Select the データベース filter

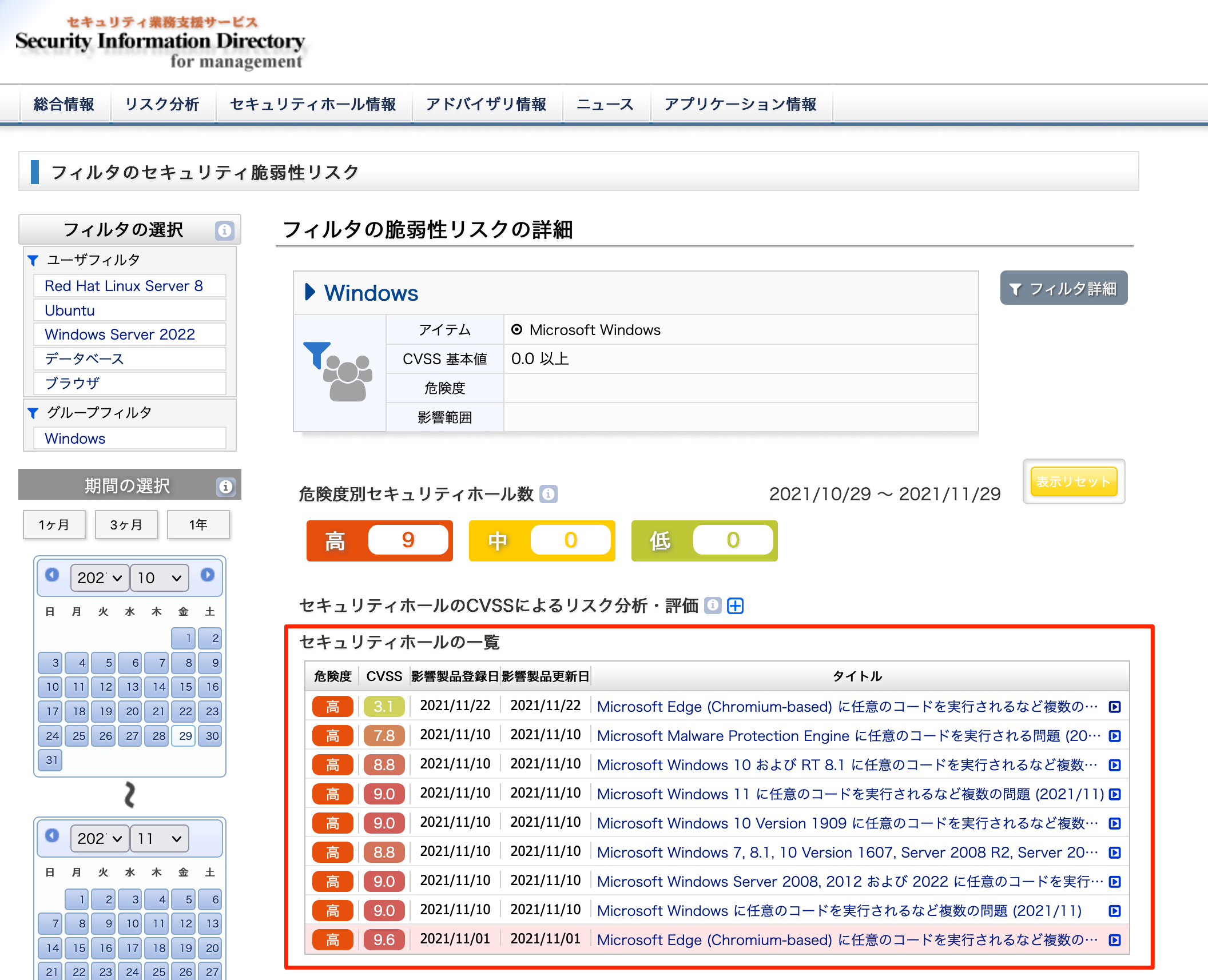129,359
